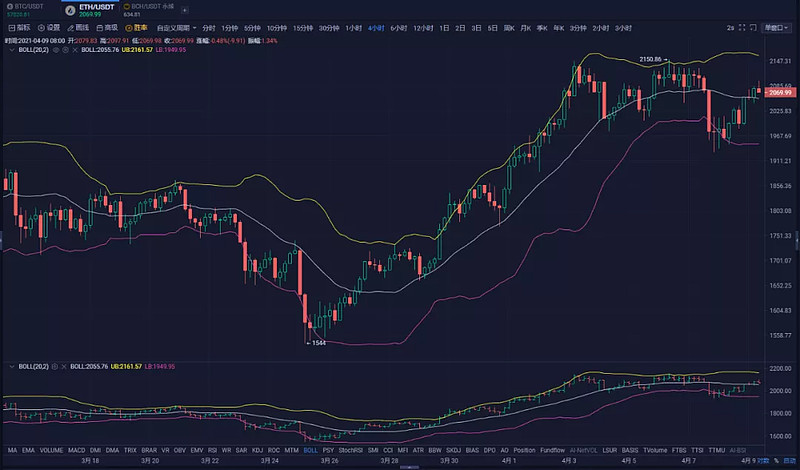This screenshot has height=470, width=800.
Task: Add a new symbol tab with plus button
Action: 185,10
